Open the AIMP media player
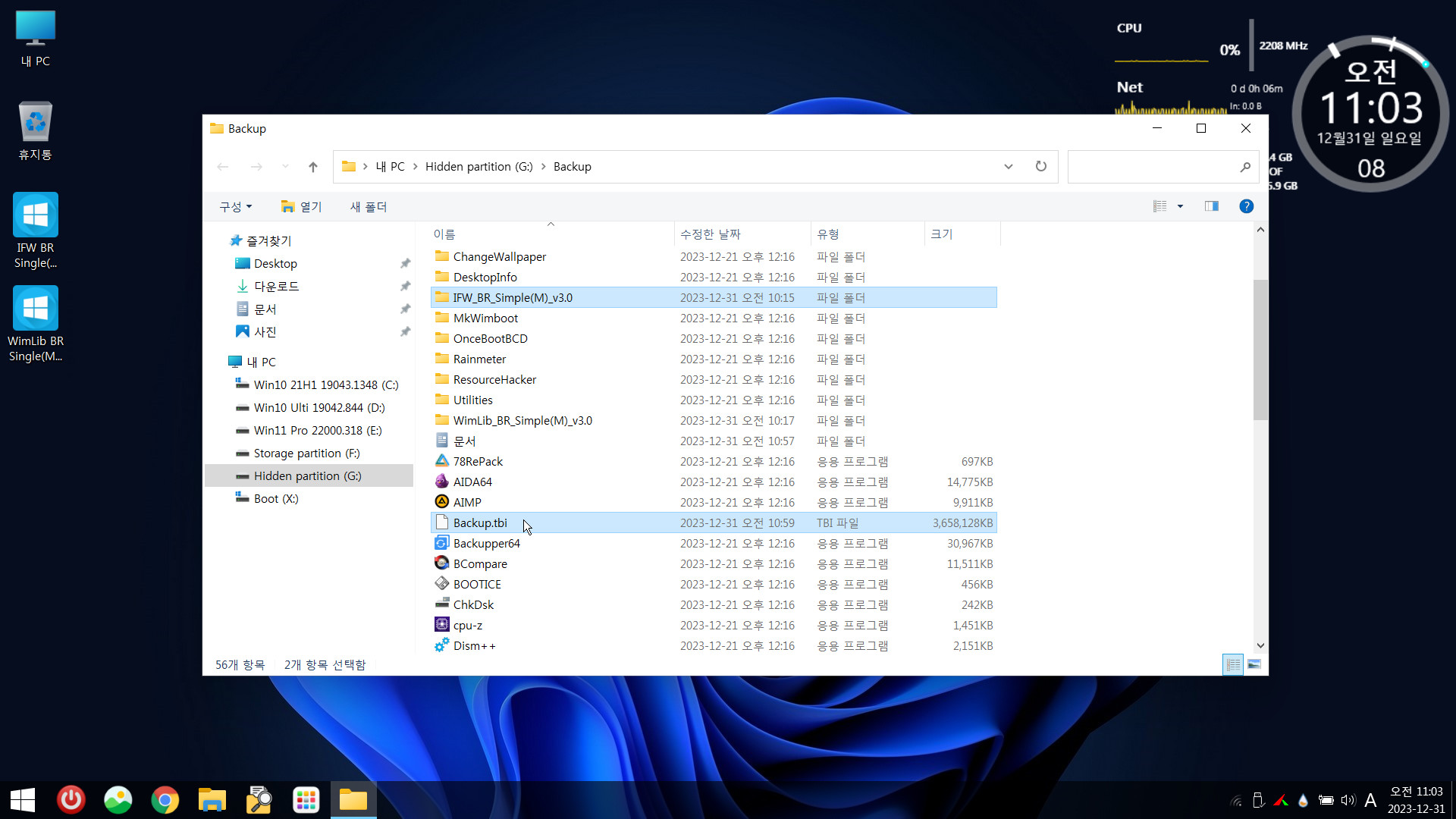The height and width of the screenshot is (819, 1456). (467, 501)
